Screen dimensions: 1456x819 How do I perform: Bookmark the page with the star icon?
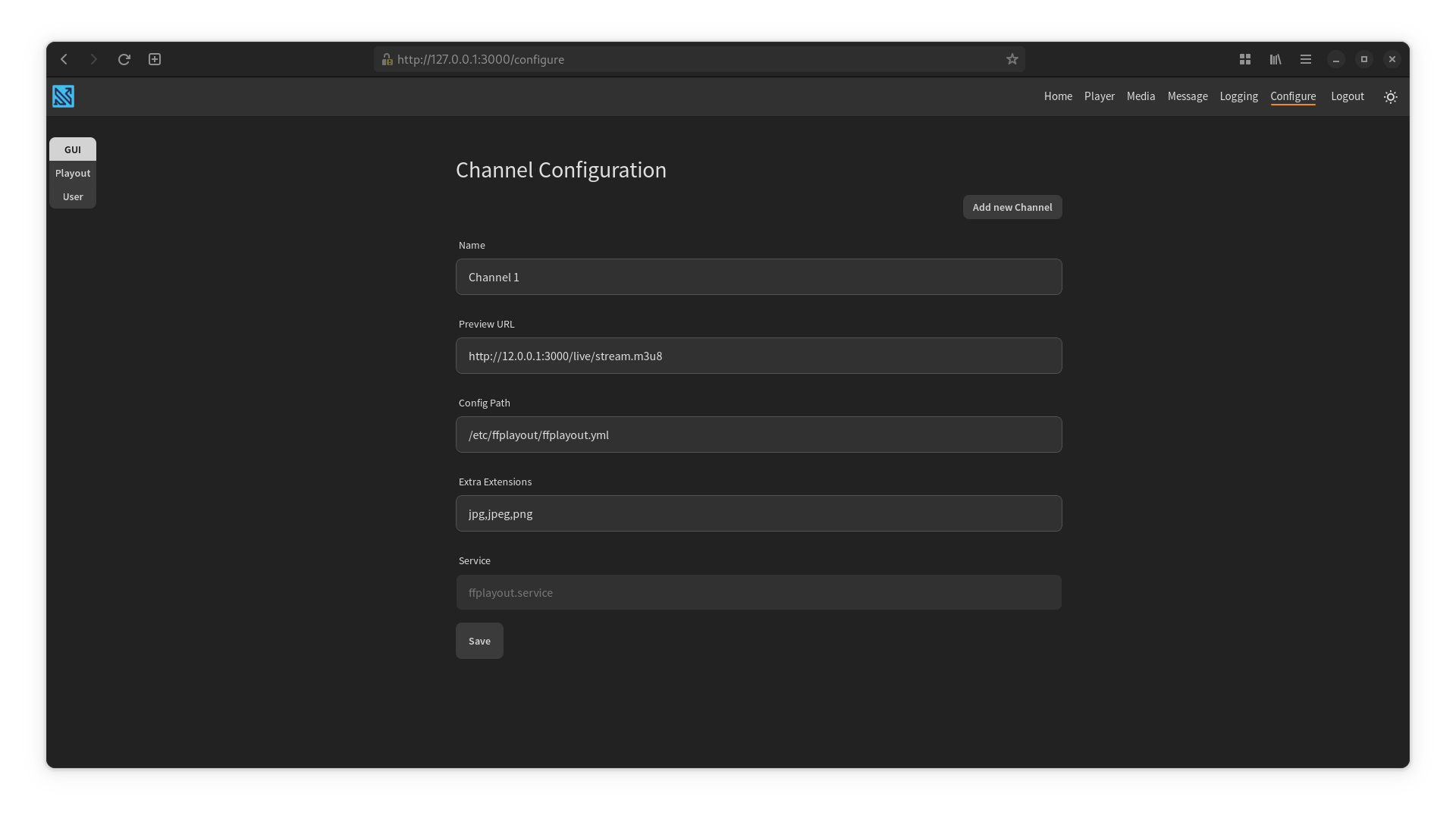(x=1012, y=59)
